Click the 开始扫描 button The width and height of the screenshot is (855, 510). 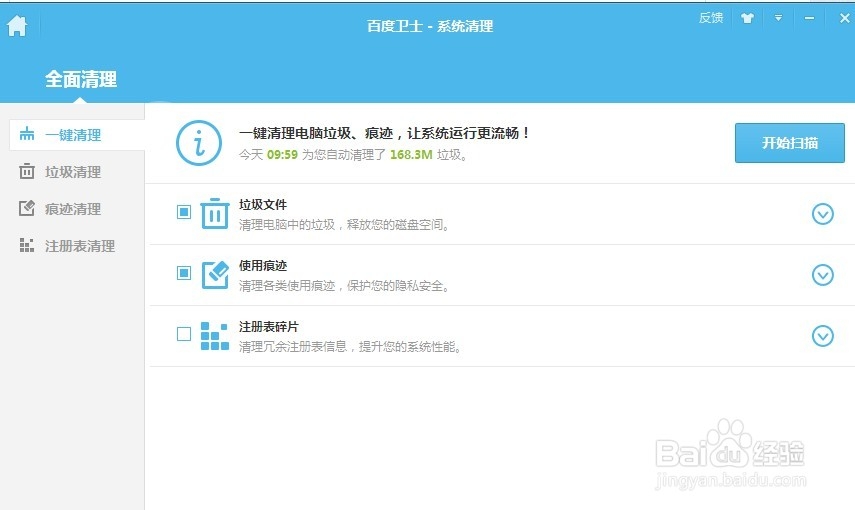[x=790, y=143]
